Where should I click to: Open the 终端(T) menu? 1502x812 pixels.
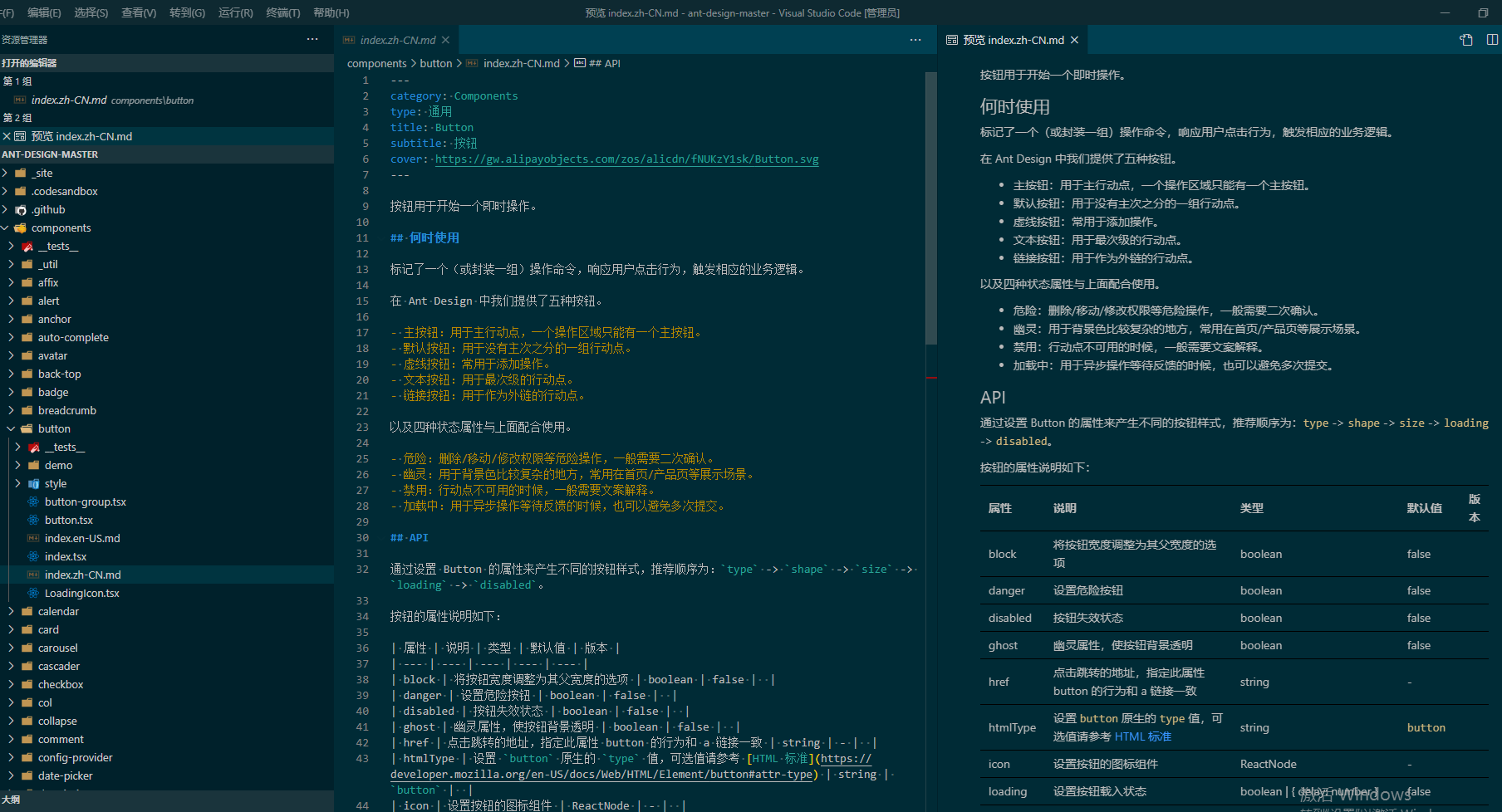[x=283, y=12]
